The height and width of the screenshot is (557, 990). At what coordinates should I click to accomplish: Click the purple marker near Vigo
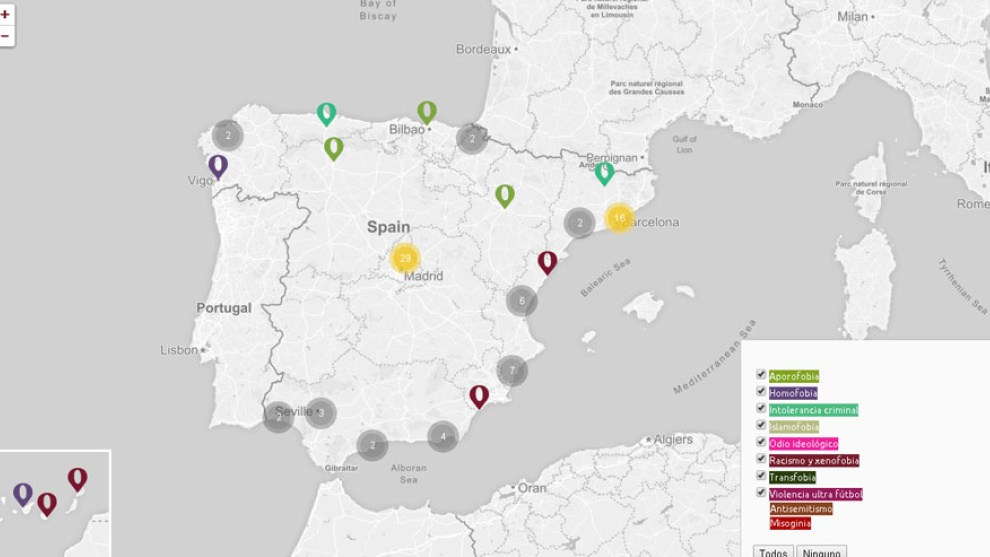click(x=218, y=166)
